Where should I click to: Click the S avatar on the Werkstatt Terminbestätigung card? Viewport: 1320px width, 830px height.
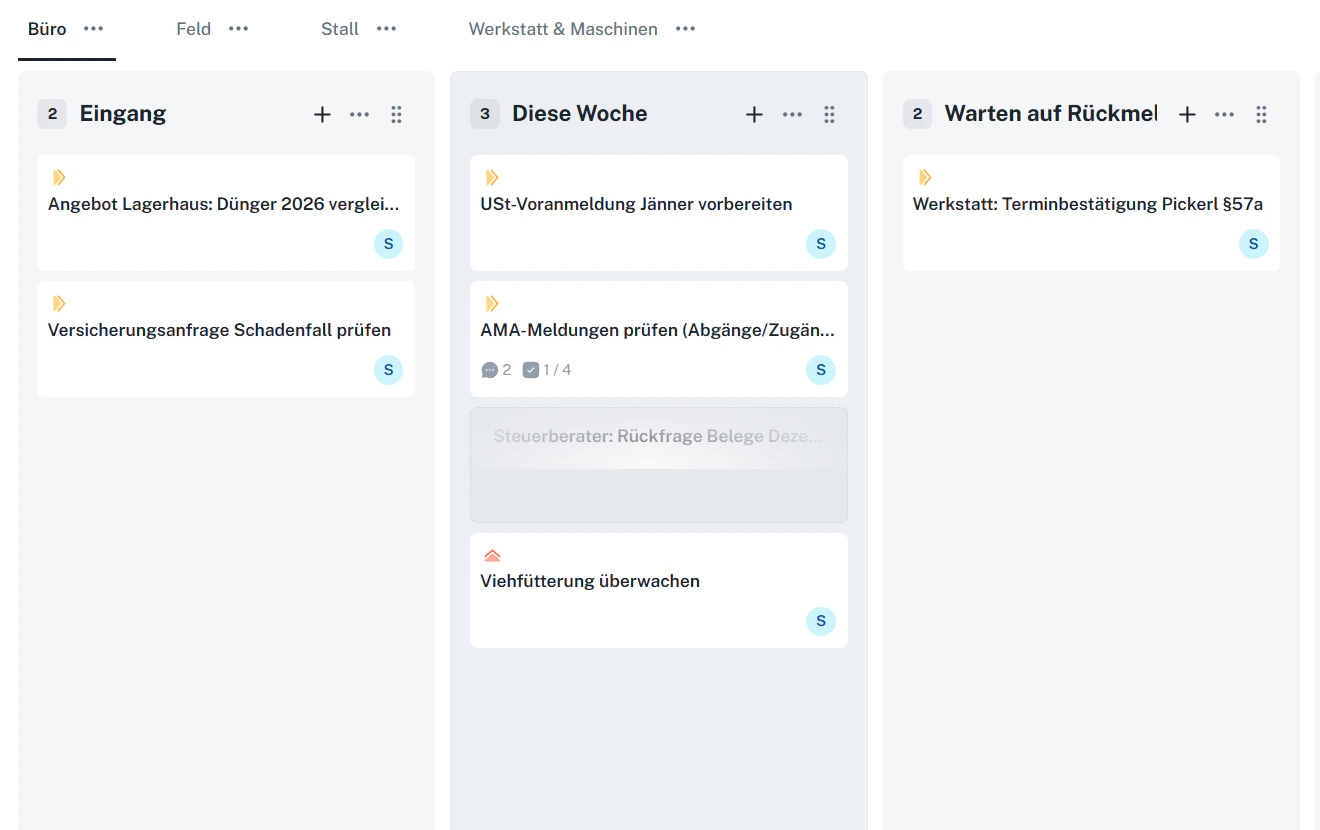[1253, 244]
